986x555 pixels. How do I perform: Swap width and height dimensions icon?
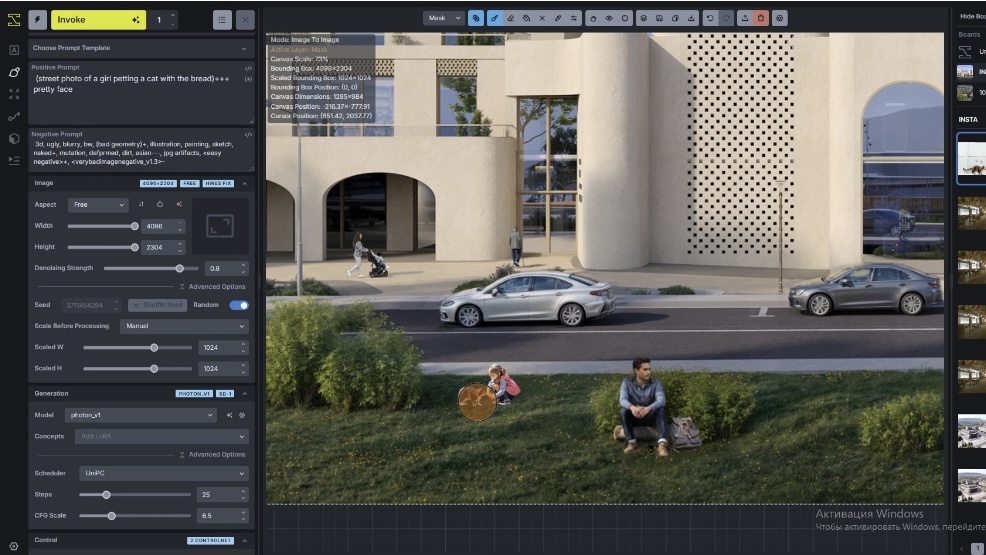coord(141,204)
